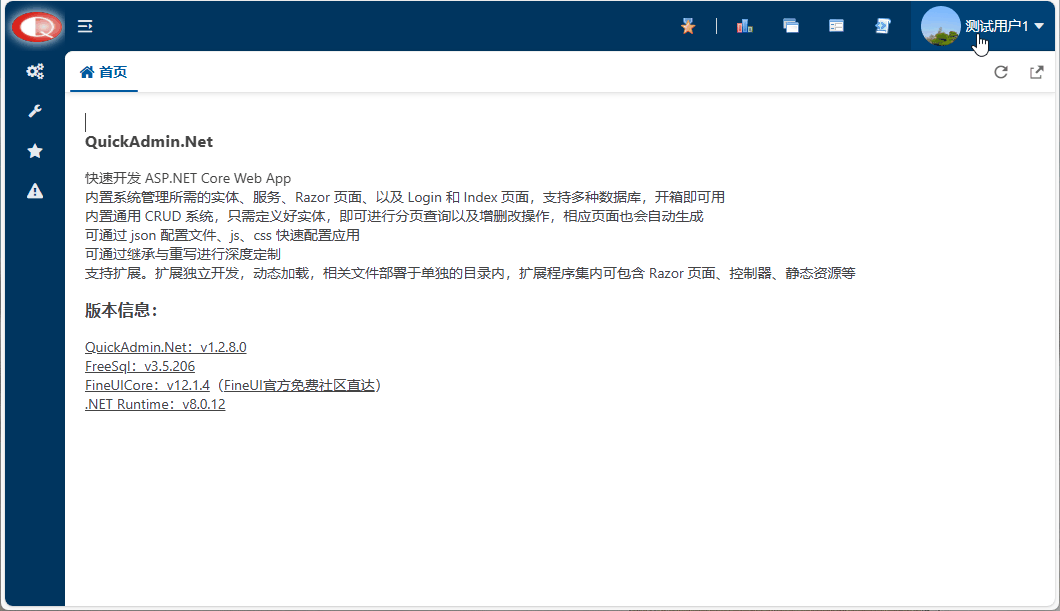Click the line starting '可通过 json 配置文件'
Screen dimensions: 1060x611
tap(222, 235)
